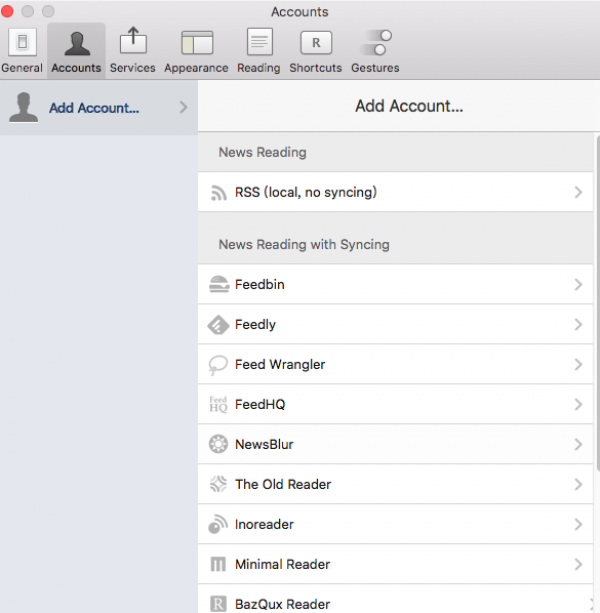Choose the BazQux Reader account label

[x=283, y=604]
